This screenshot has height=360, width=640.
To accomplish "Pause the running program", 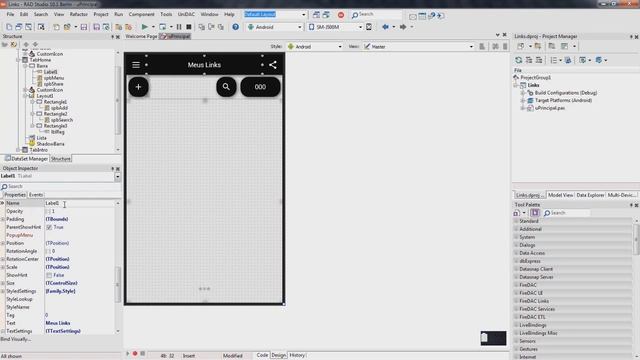I will pos(179,27).
